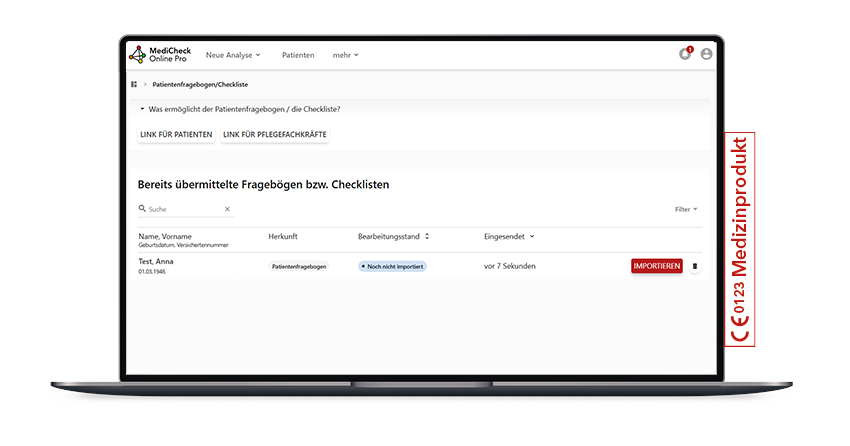Screen dimensions: 850x446
Task: Click into the Suche search field
Action: 183,209
